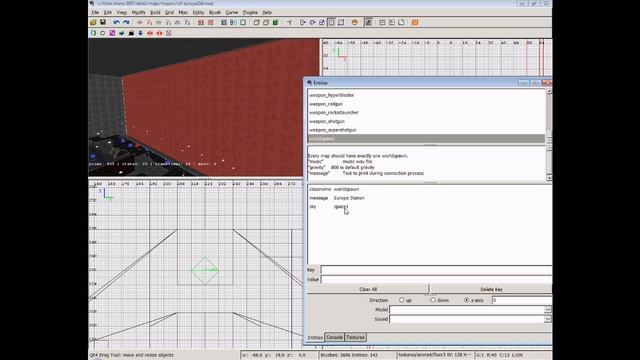Click the circle icon in second toolbar

pos(102,33)
